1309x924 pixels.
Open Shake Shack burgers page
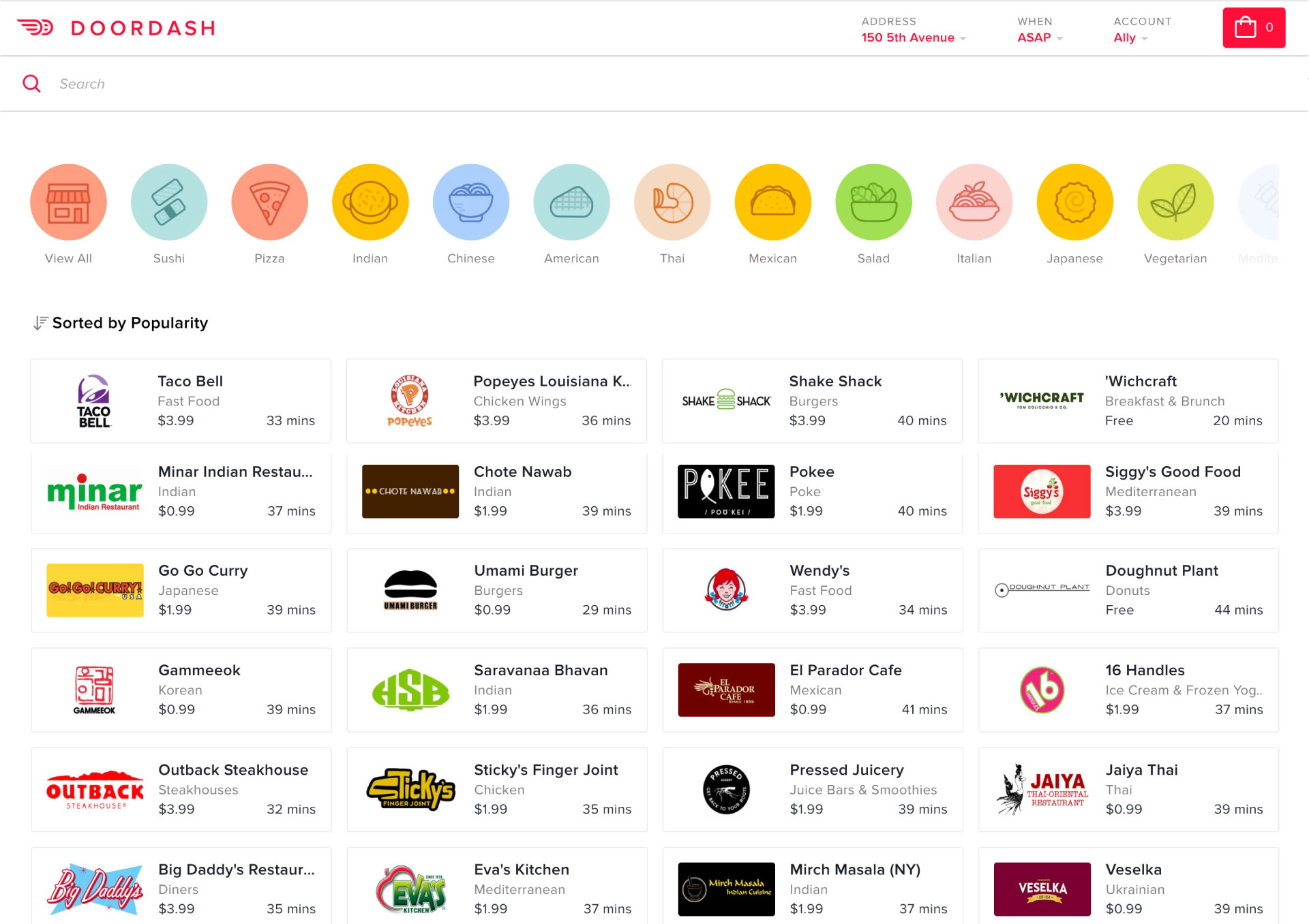[x=813, y=400]
